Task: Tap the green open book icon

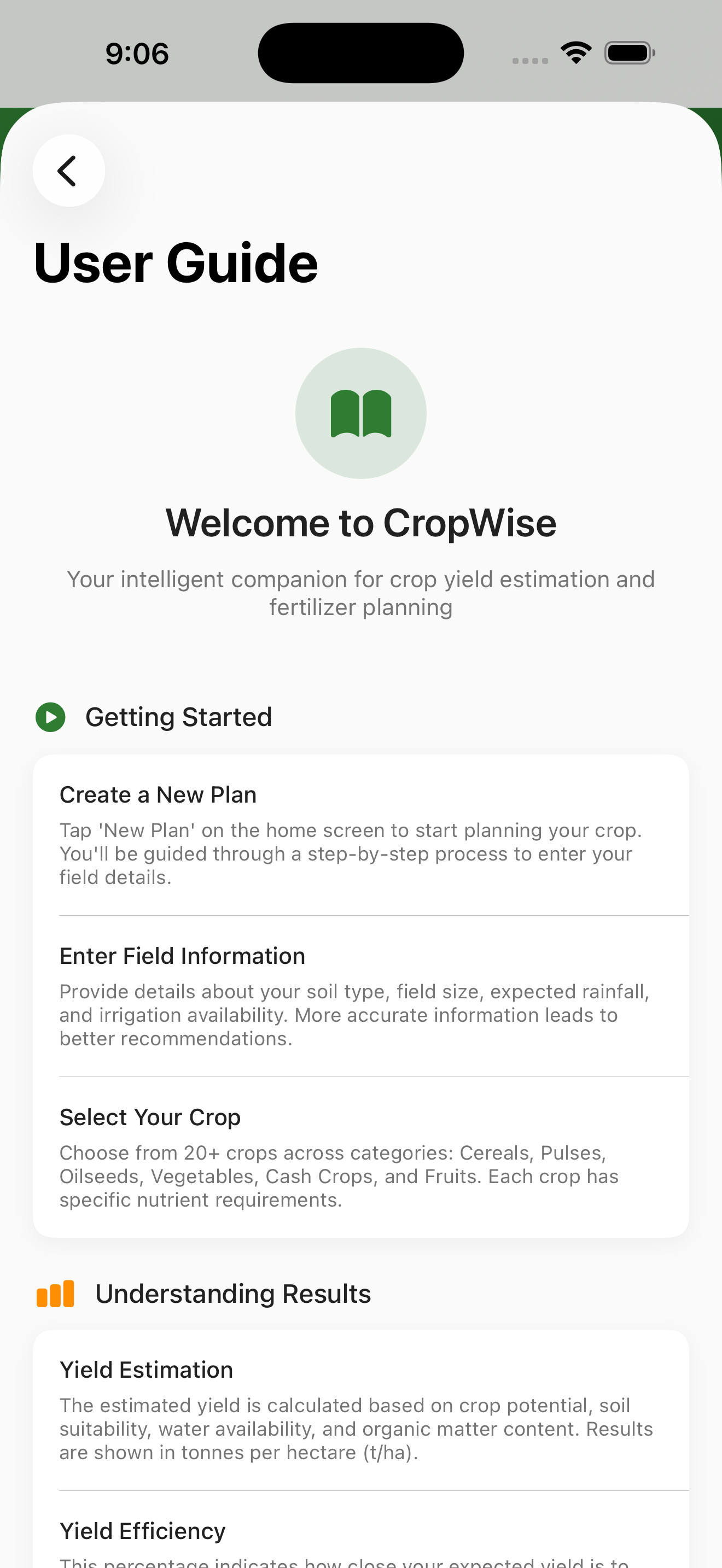Action: click(361, 413)
